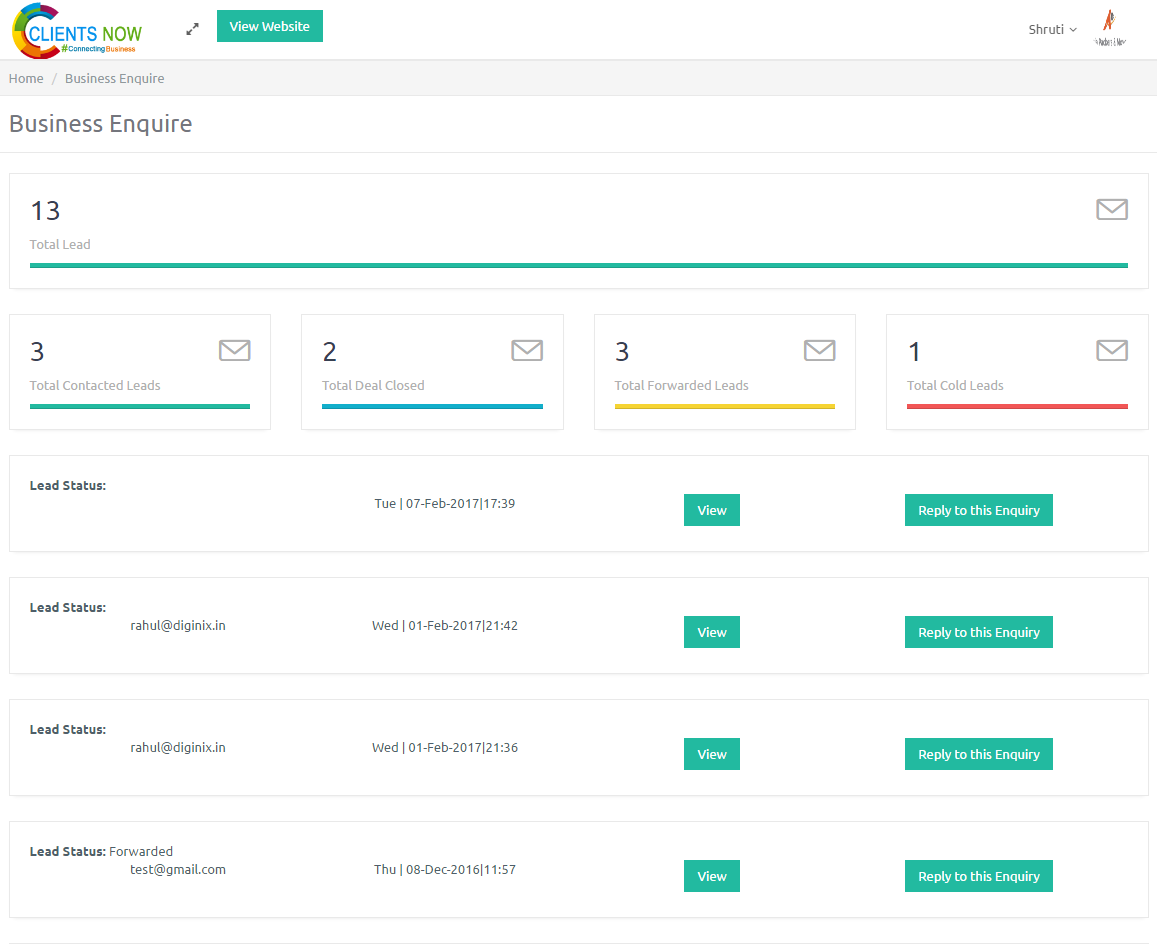This screenshot has height=944, width=1157.
Task: Click the Total Cold Leads label
Action: point(955,385)
